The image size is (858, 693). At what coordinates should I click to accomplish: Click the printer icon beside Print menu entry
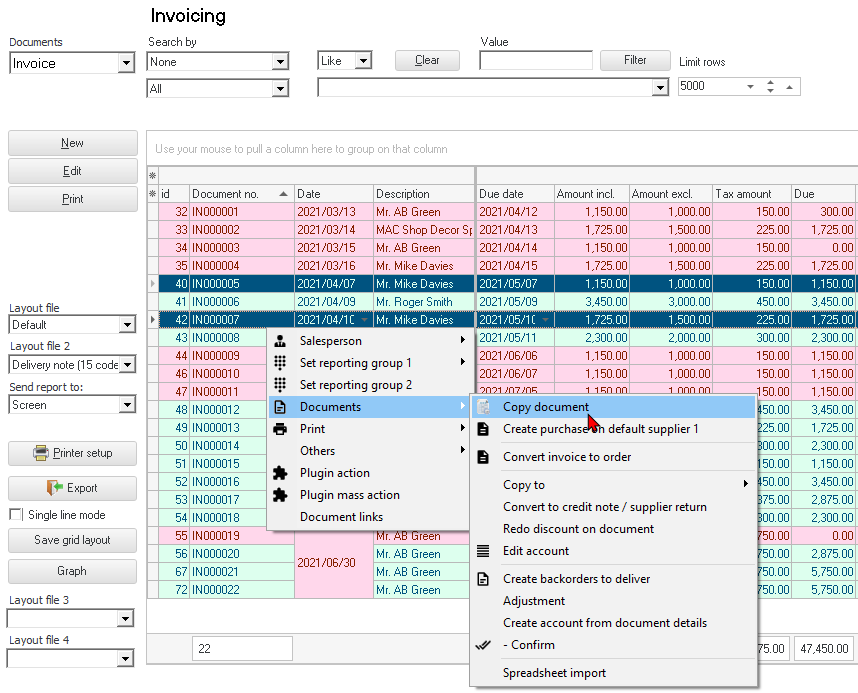pyautogui.click(x=280, y=429)
